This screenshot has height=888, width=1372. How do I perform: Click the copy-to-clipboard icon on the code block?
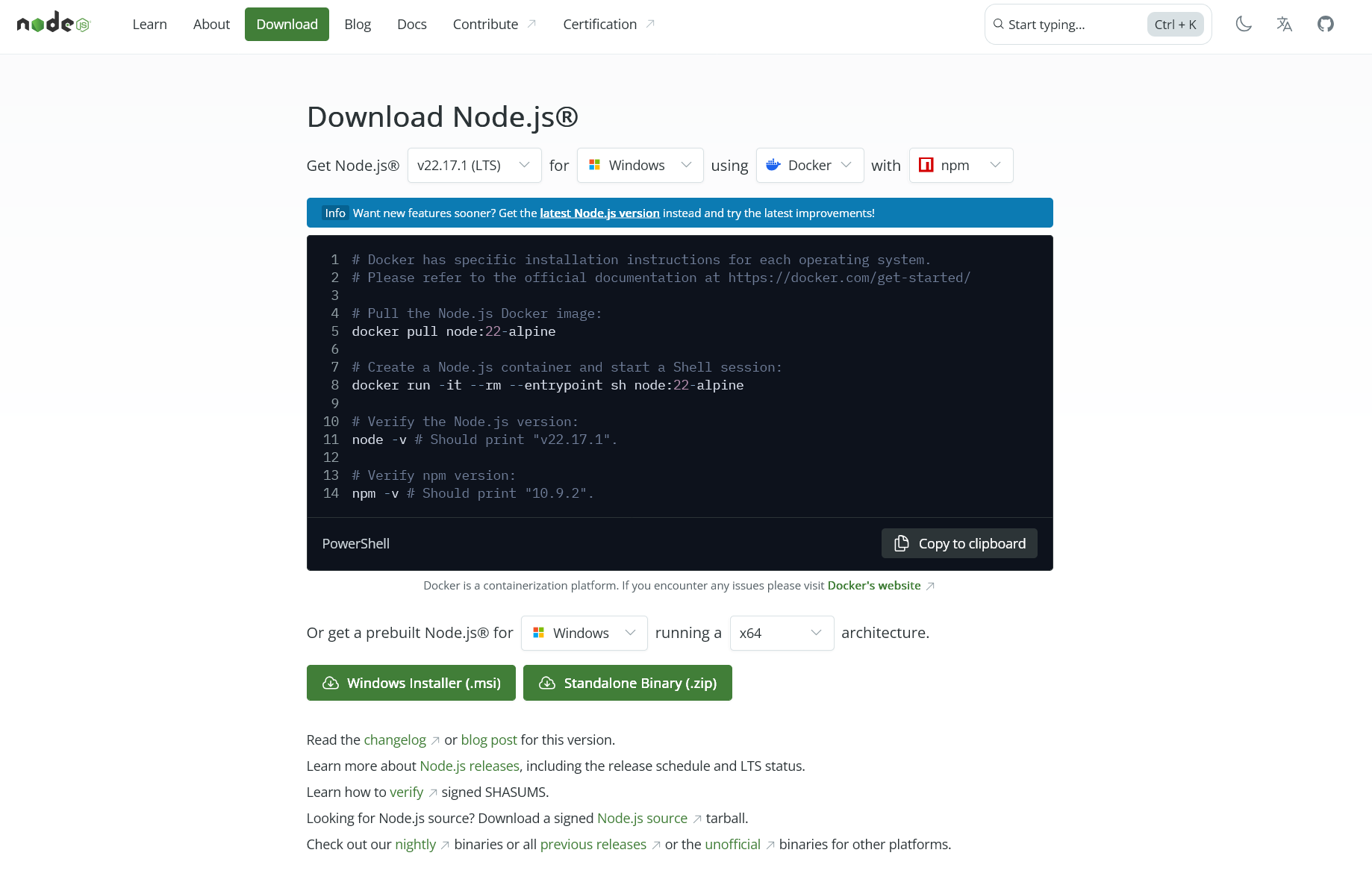(x=900, y=543)
